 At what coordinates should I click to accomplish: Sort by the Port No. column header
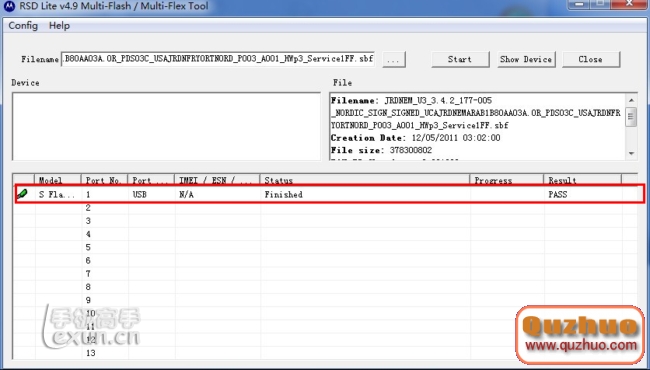[x=104, y=180]
